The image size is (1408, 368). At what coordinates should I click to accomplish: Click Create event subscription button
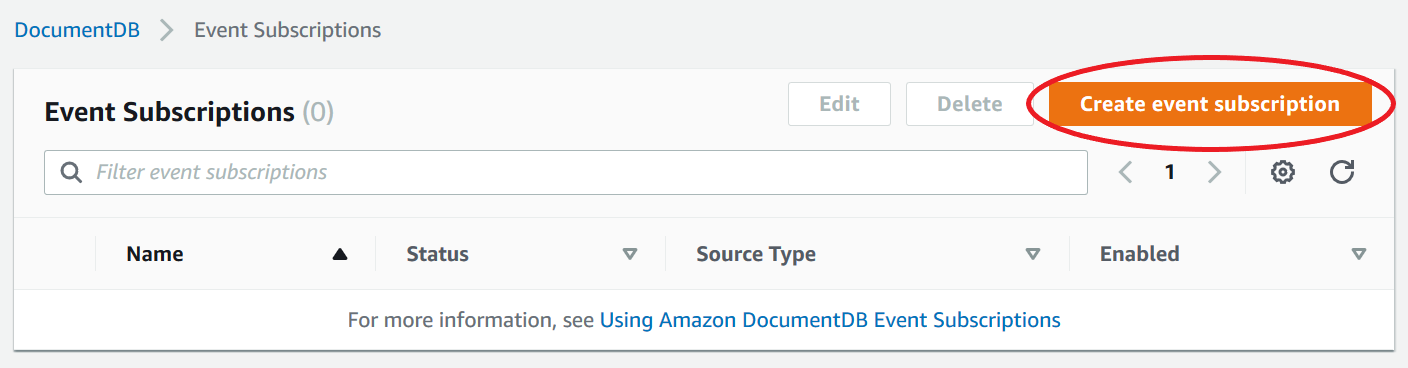[x=1210, y=104]
